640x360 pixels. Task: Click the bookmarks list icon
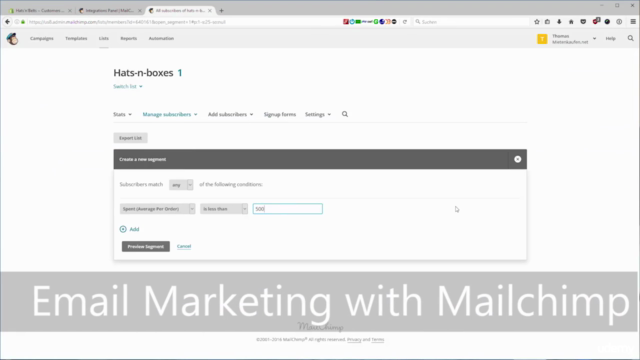(x=547, y=22)
